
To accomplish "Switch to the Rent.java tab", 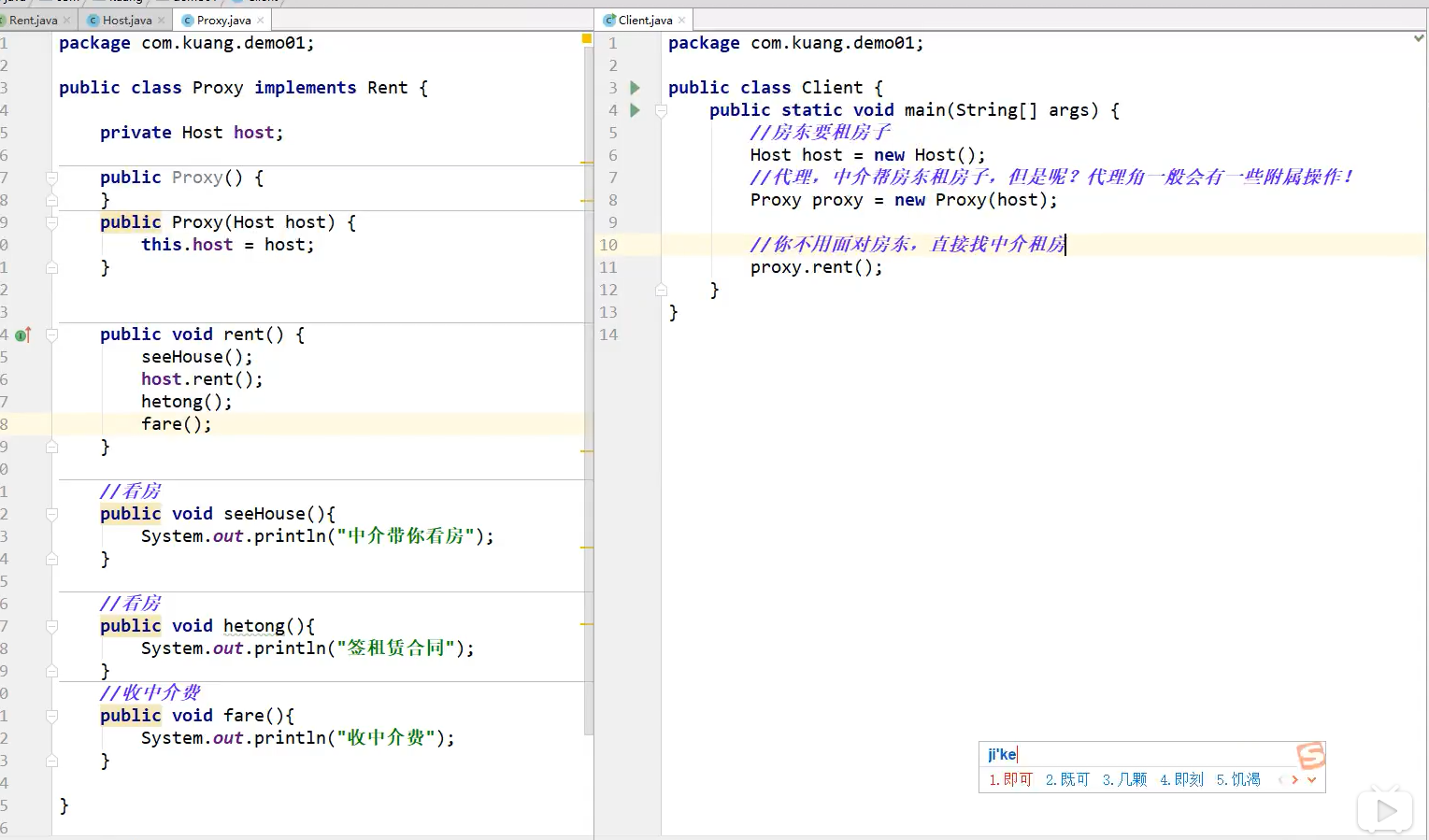I will pyautogui.click(x=34, y=20).
